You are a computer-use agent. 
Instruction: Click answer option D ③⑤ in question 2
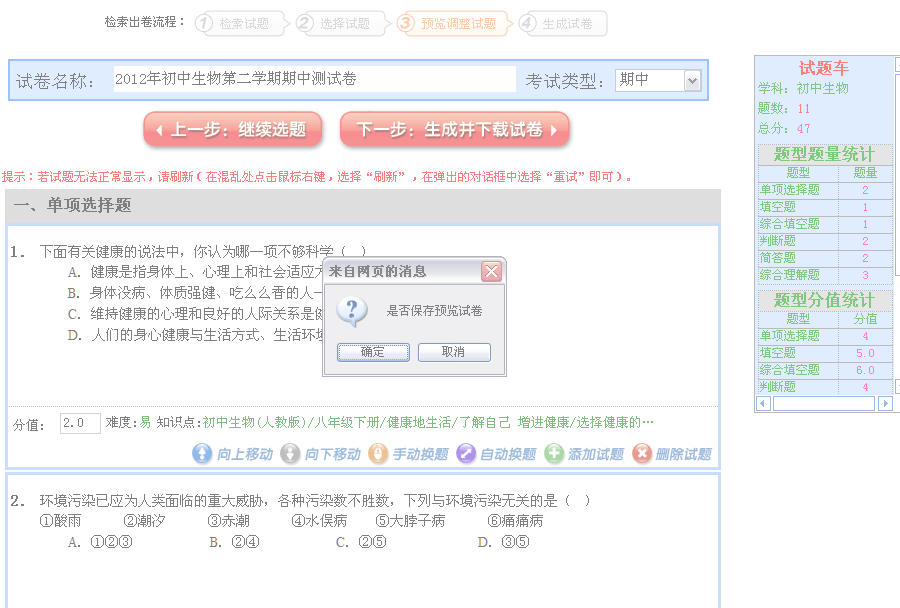(x=503, y=542)
